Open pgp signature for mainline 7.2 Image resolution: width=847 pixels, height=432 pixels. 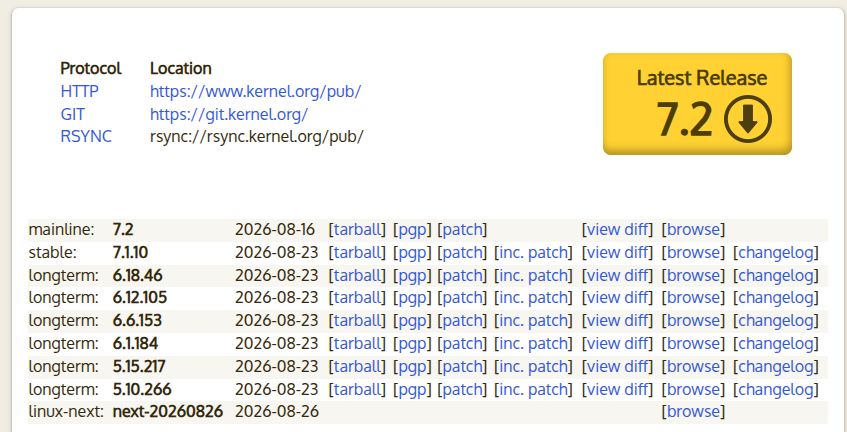(x=412, y=230)
